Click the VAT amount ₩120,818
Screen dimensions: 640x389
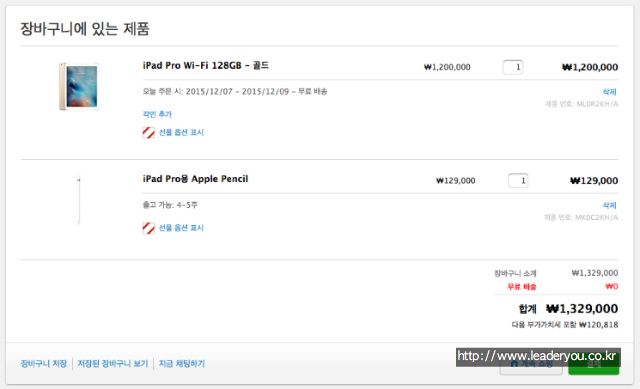598,325
